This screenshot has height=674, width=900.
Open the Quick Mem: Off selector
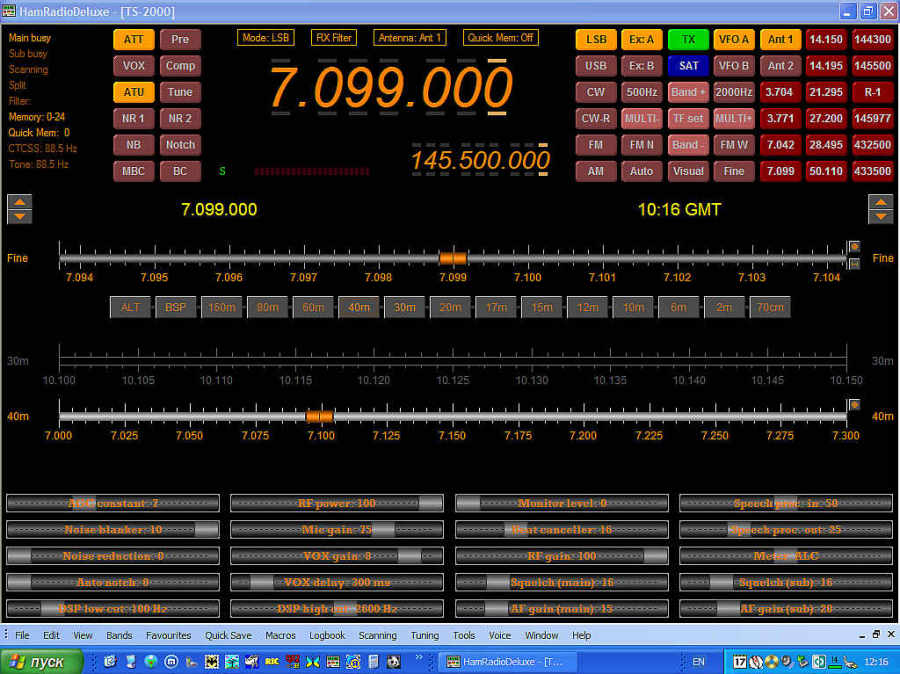501,38
